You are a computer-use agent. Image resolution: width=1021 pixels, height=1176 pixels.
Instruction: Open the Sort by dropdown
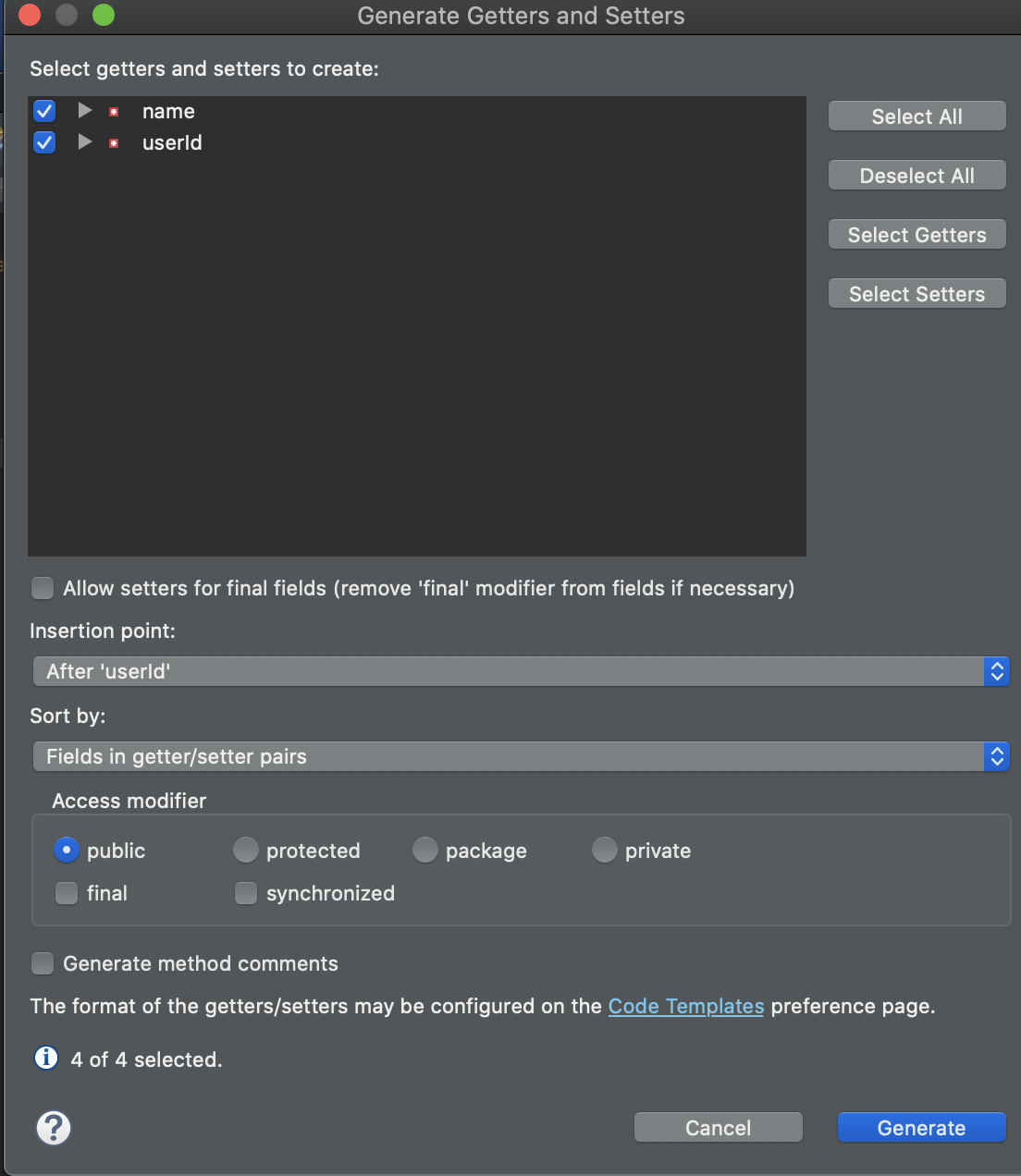[x=521, y=756]
